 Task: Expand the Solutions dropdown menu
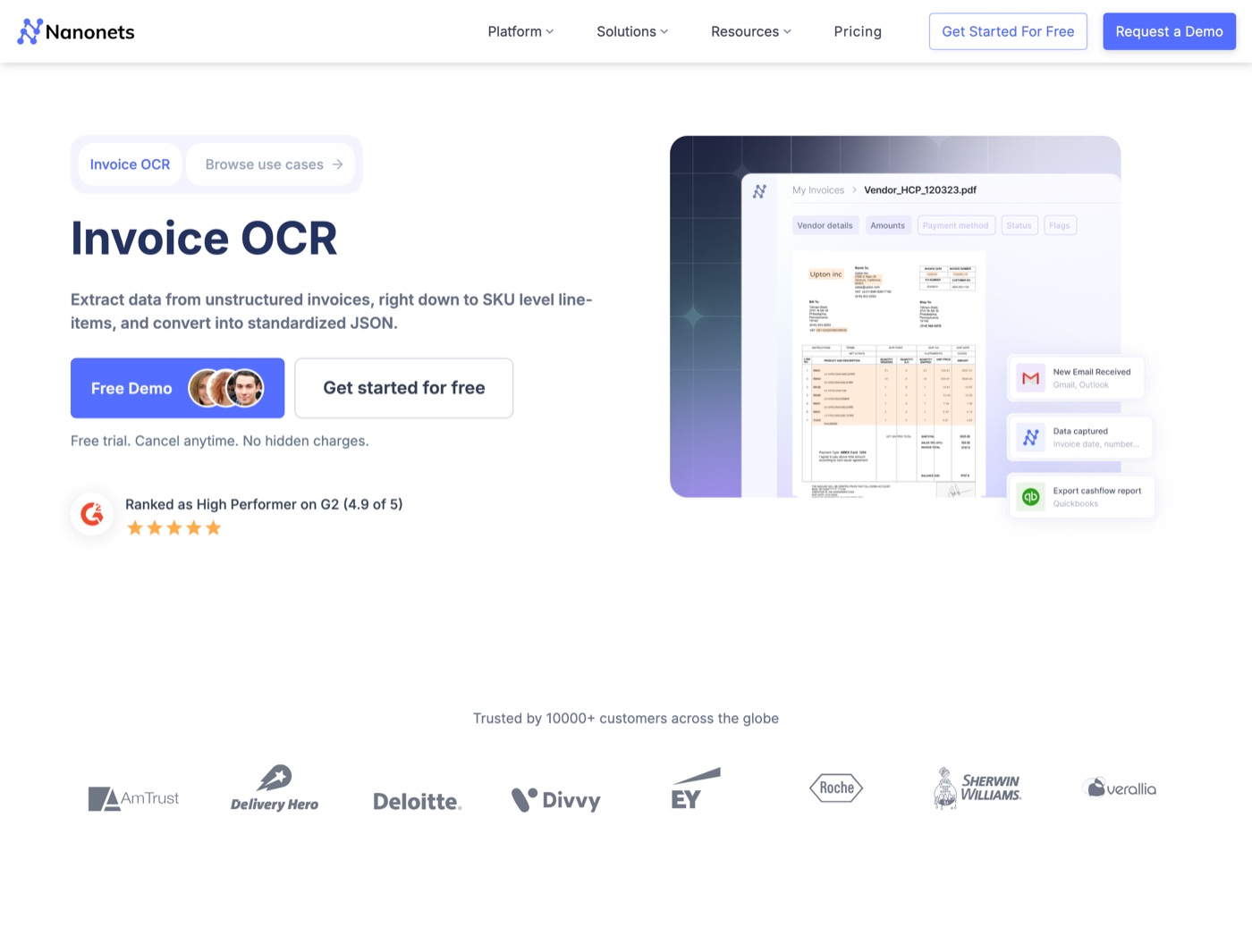[632, 31]
